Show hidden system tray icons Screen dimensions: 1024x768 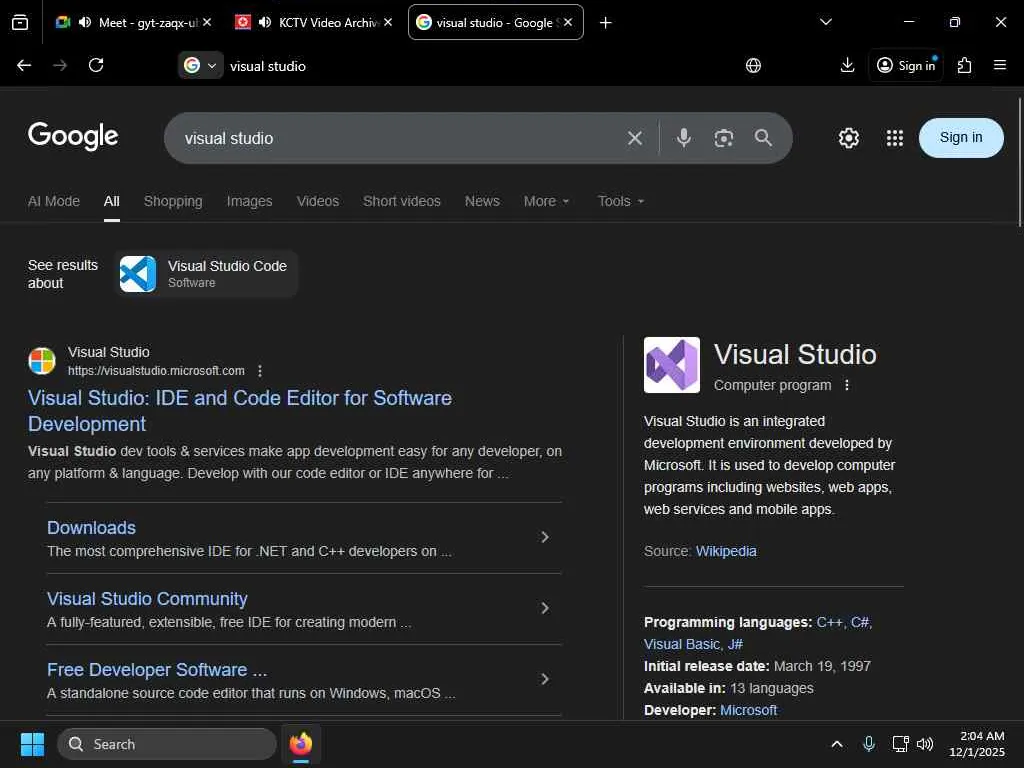[837, 744]
